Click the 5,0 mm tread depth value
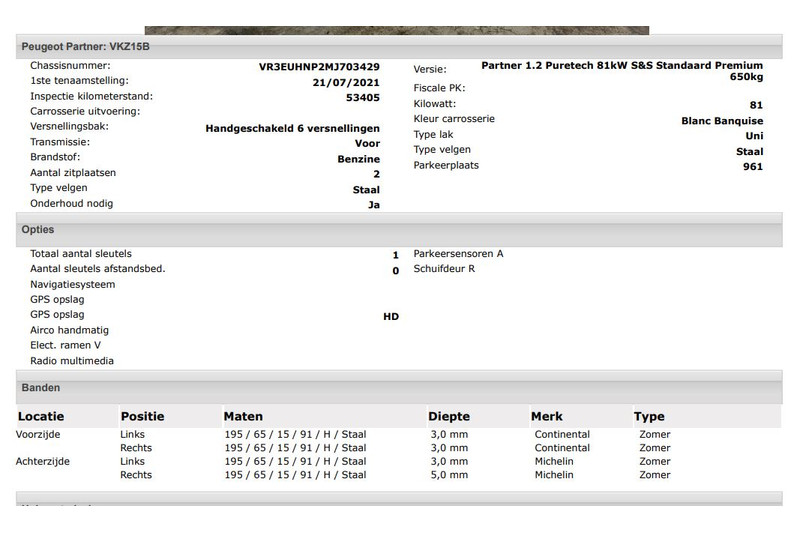This screenshot has height=533, width=800. pos(448,475)
